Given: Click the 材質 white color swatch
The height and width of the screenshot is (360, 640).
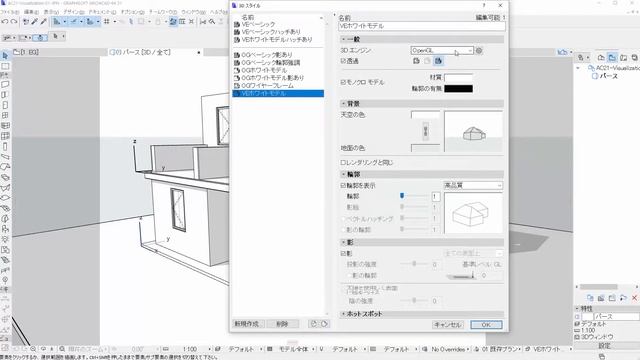Looking at the screenshot, I should tap(458, 78).
